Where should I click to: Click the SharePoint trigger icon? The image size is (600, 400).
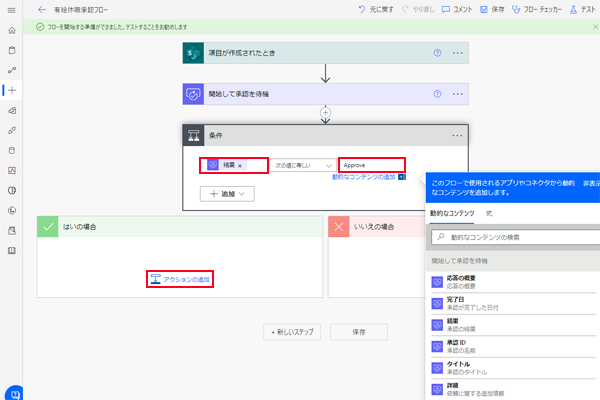pos(193,53)
